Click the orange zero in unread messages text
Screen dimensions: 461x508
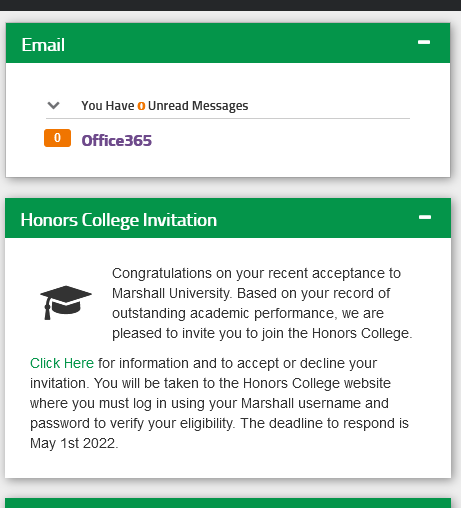(x=141, y=106)
